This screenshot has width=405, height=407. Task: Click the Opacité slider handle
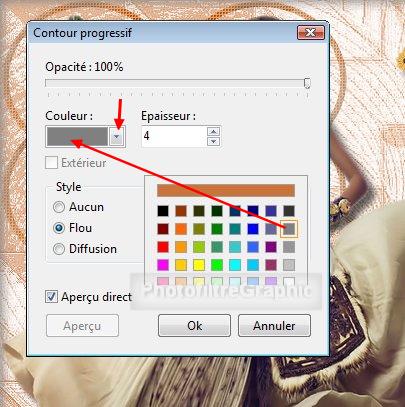coord(307,83)
